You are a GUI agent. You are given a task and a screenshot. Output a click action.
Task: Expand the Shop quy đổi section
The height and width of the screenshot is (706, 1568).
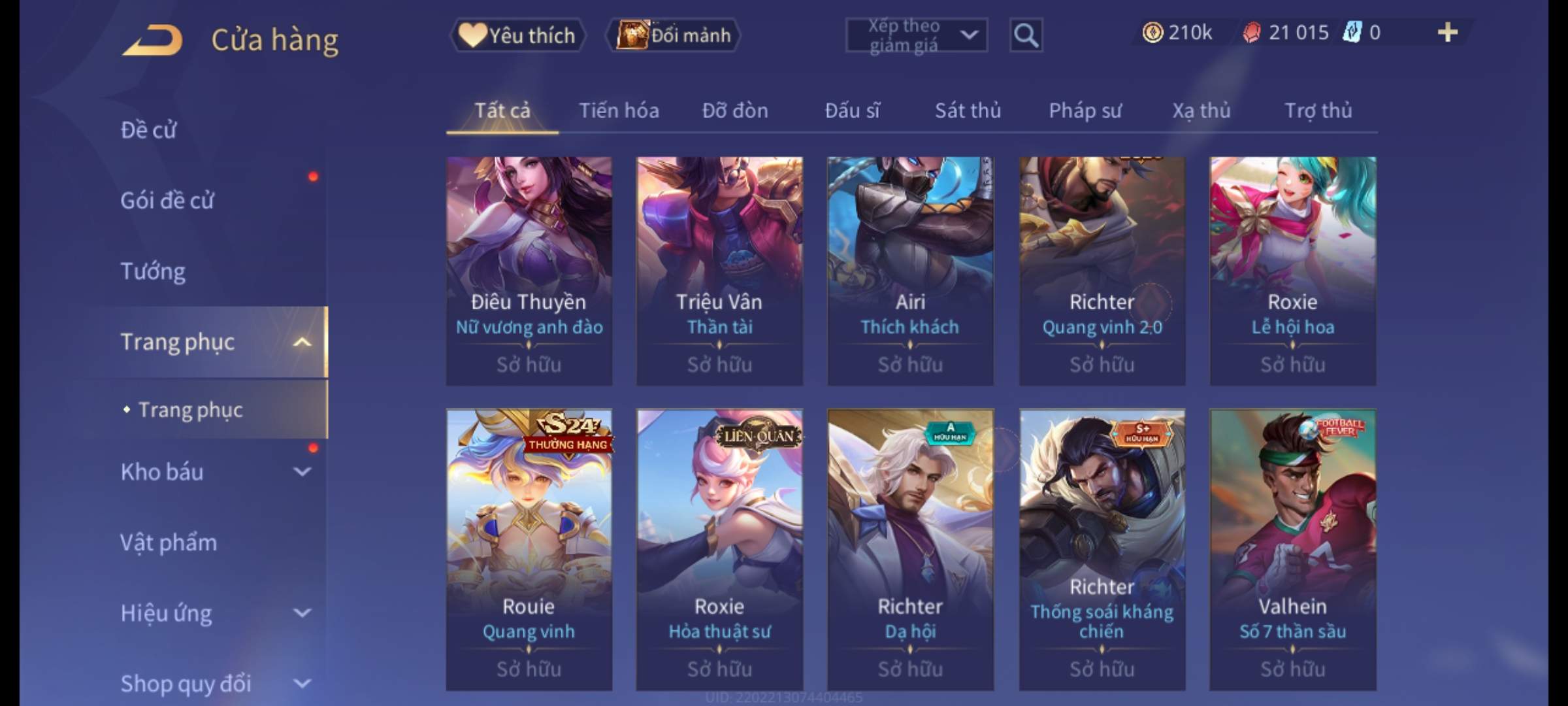(x=302, y=684)
